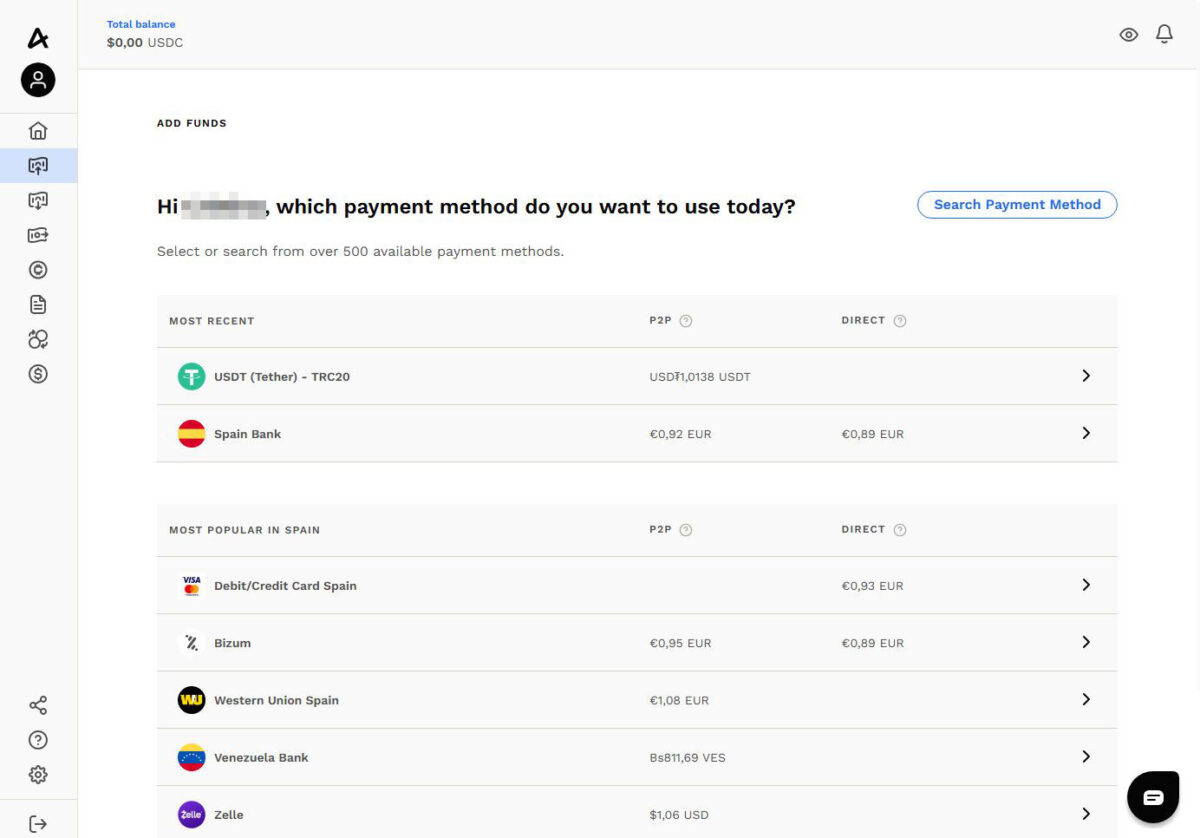This screenshot has height=838, width=1200.
Task: Open the Send money sidebar icon
Action: (38, 236)
